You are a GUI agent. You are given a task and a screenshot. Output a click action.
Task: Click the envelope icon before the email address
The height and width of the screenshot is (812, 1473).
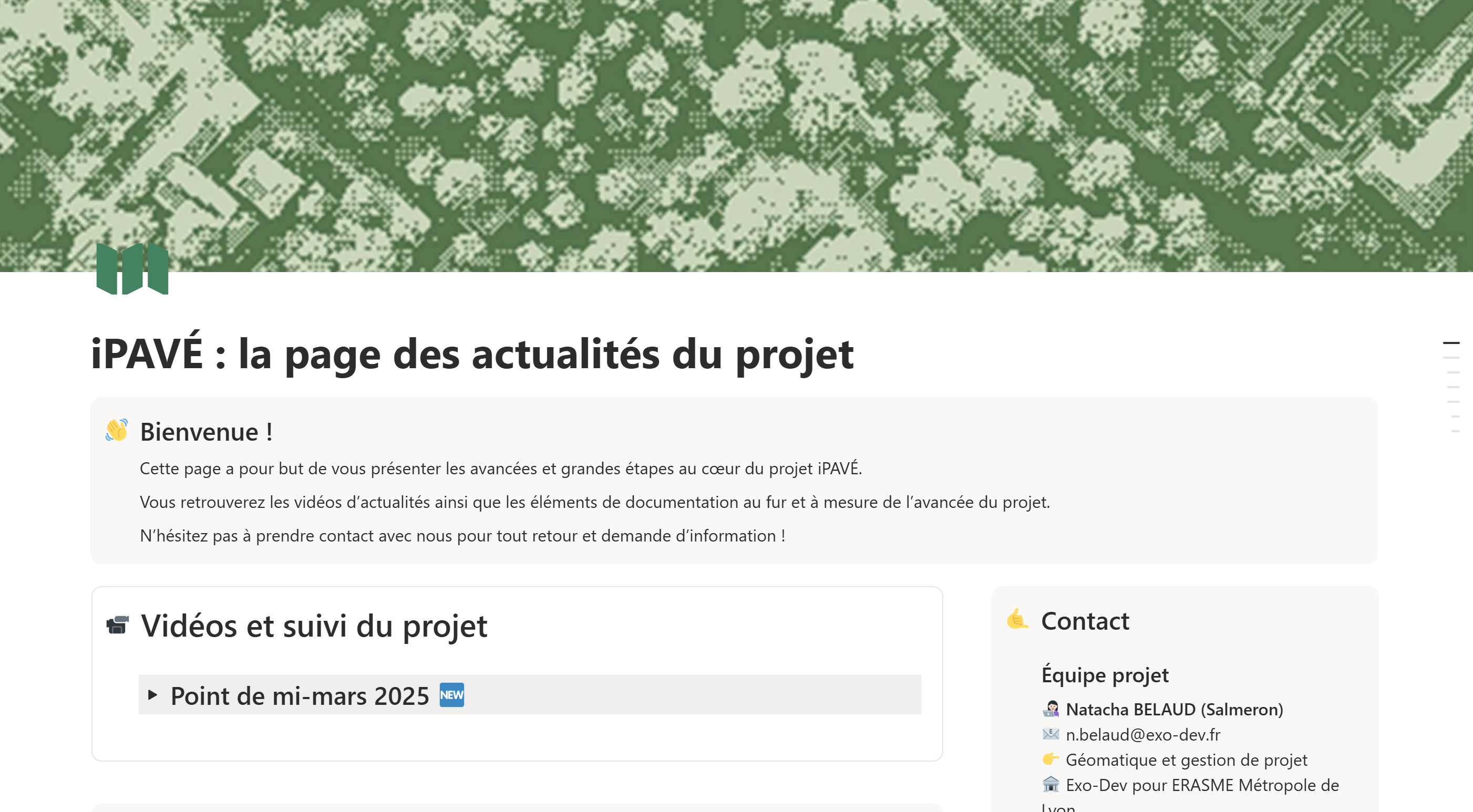pos(1052,735)
